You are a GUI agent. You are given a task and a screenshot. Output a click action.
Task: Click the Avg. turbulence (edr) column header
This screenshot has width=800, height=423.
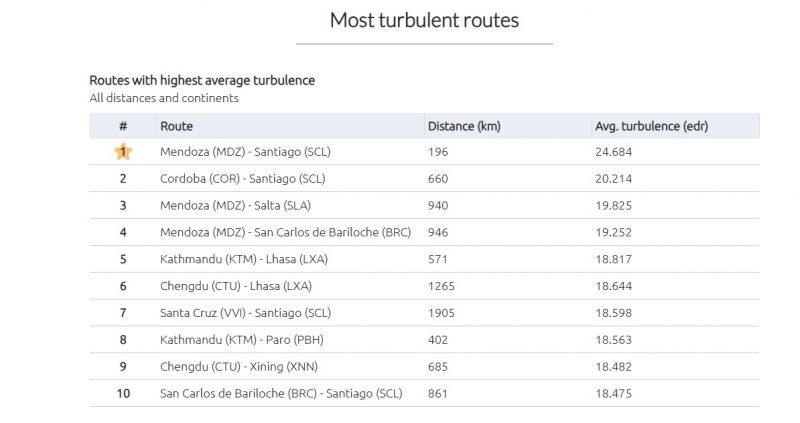coord(652,126)
